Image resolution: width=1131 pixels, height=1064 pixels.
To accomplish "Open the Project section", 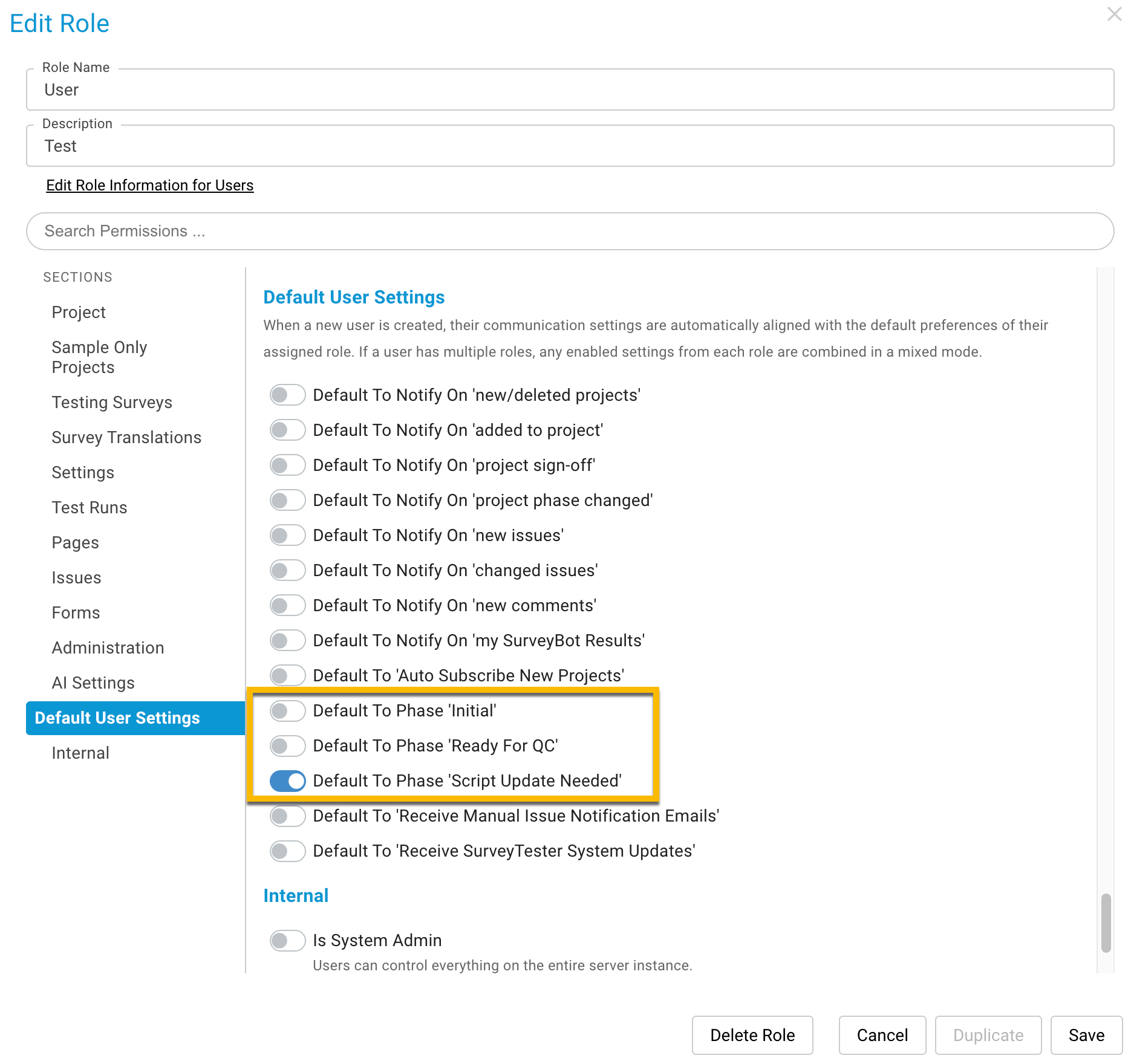I will click(79, 312).
